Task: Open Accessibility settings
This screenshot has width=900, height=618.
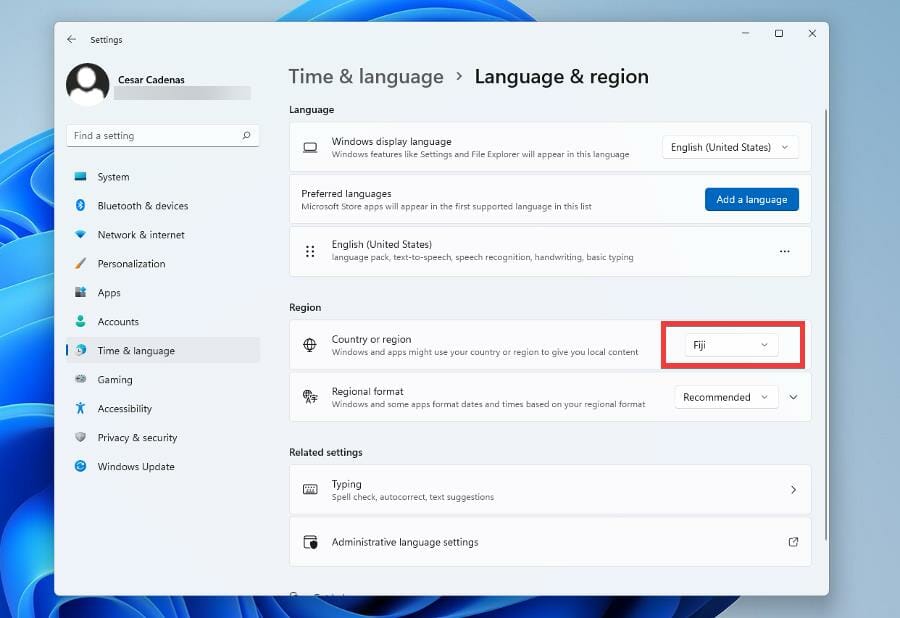Action: (x=163, y=409)
